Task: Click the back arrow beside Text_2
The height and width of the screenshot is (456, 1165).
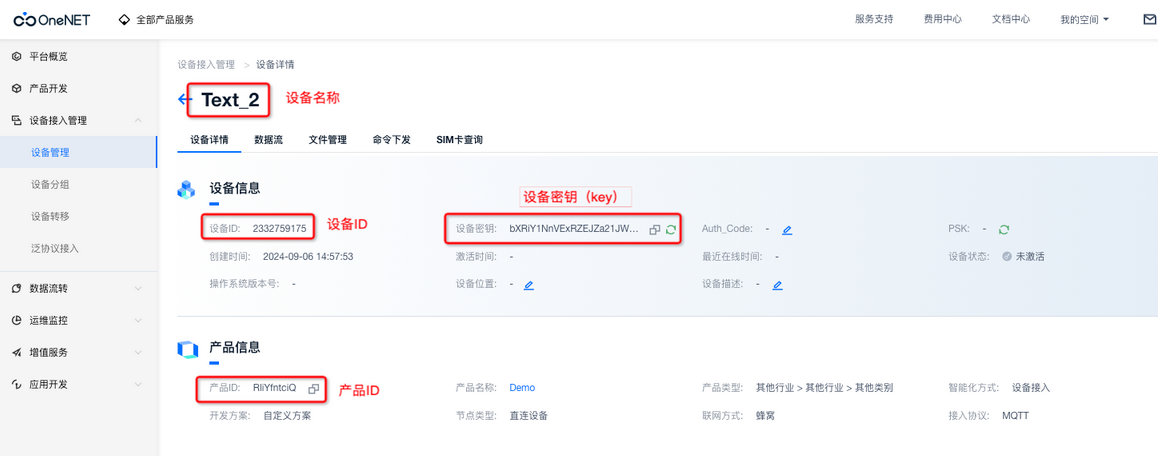Action: 184,99
